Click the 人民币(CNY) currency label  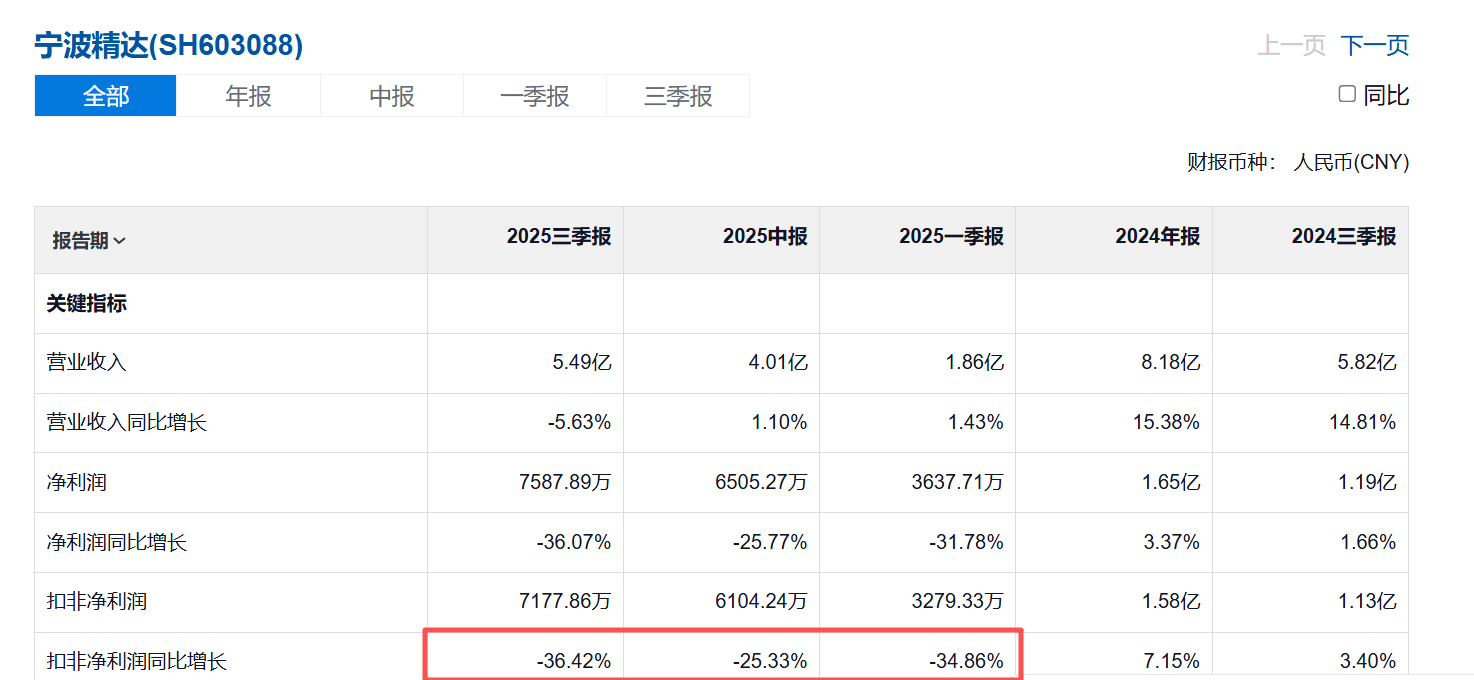pos(1351,162)
